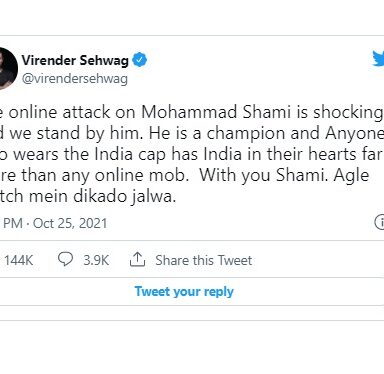Click the Twitter bird logo
The height and width of the screenshot is (374, 384).
pyautogui.click(x=378, y=59)
